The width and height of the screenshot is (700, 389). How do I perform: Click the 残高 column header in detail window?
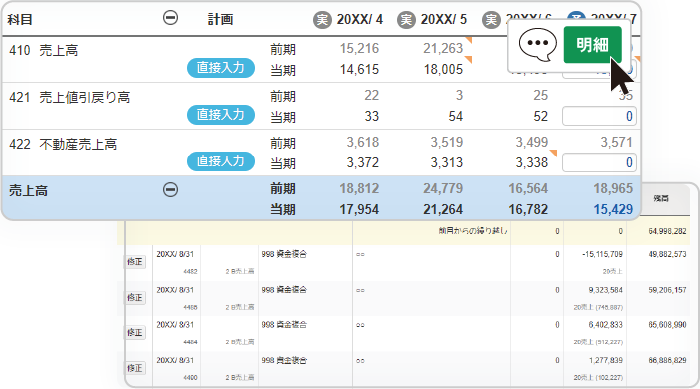click(661, 198)
